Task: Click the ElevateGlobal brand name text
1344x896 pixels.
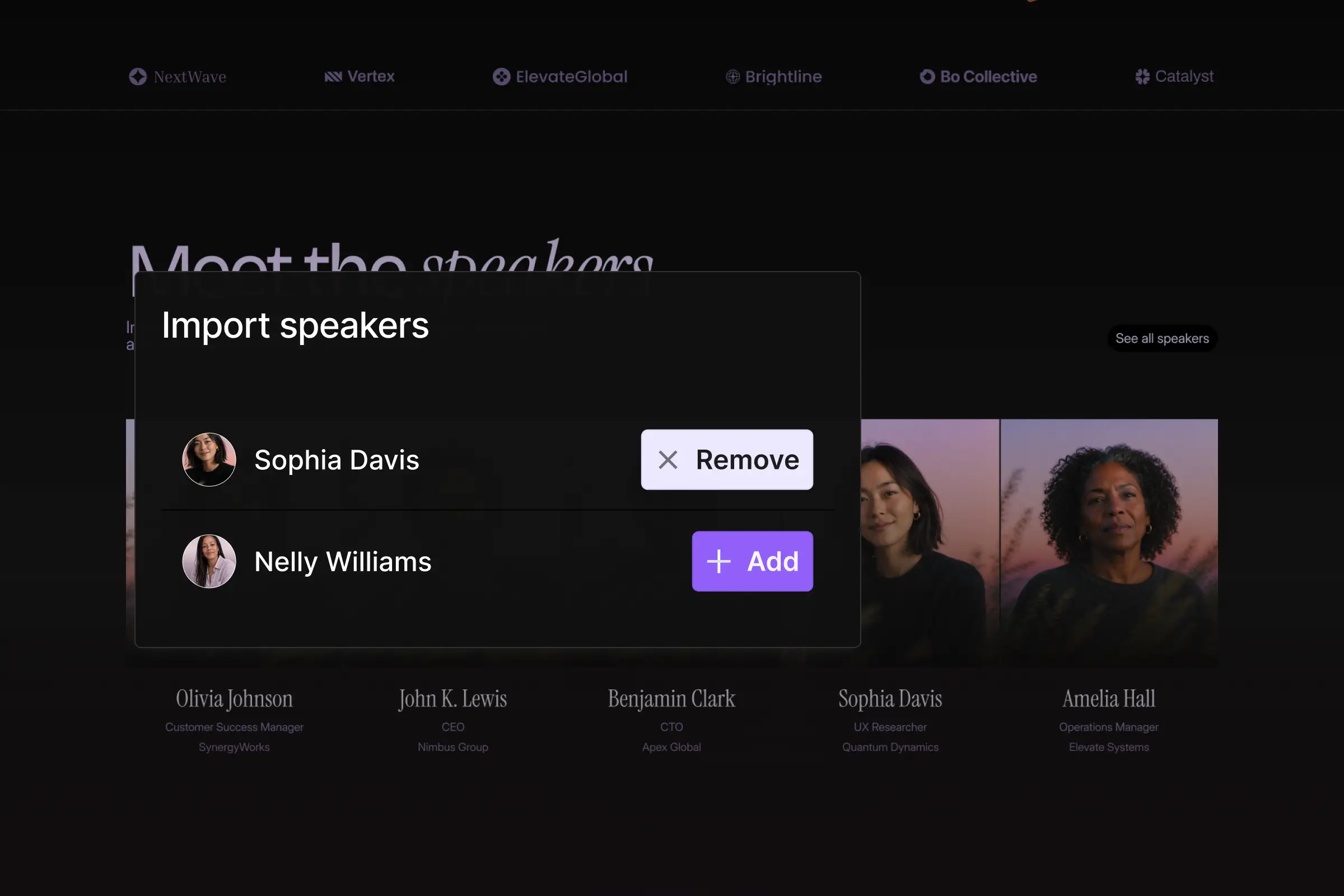Action: 571,77
